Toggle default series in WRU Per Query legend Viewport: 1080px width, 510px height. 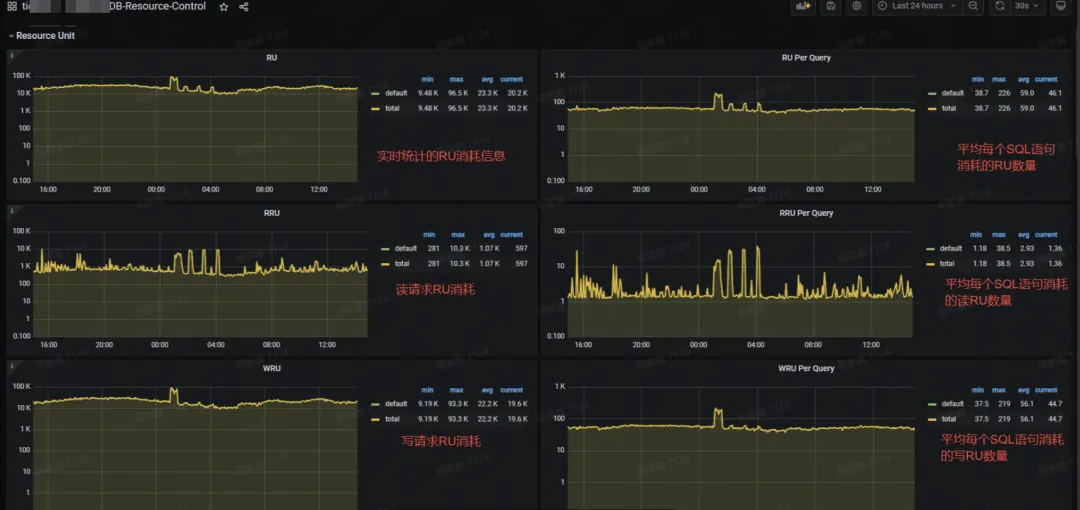[x=952, y=405]
